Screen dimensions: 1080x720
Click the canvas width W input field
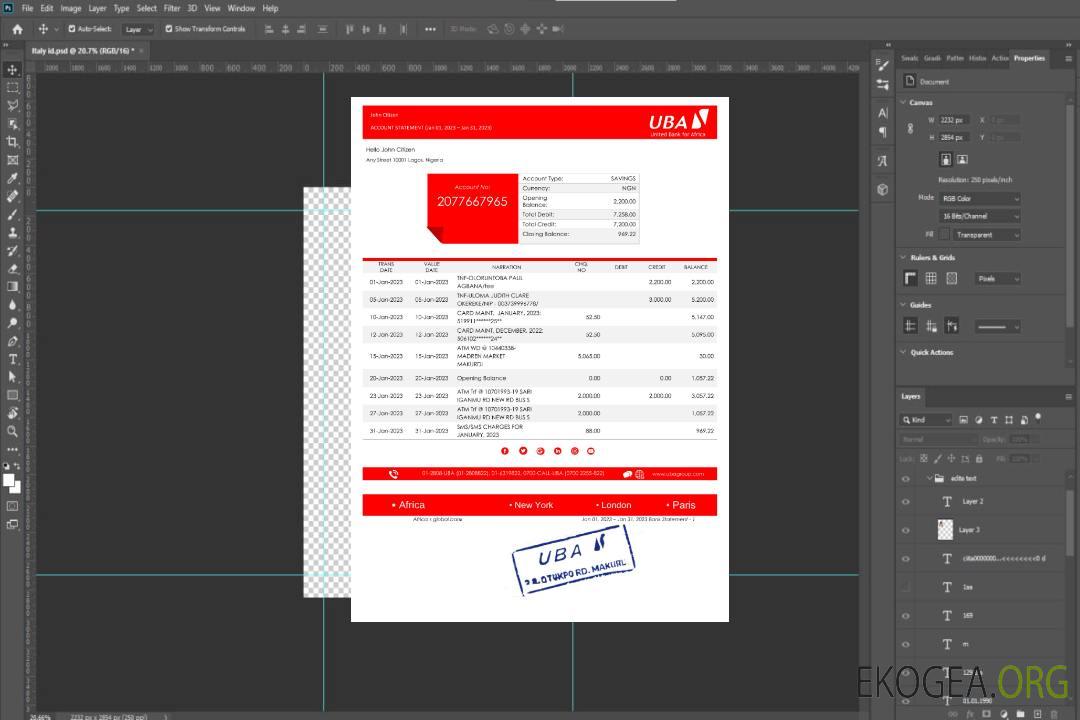point(954,120)
